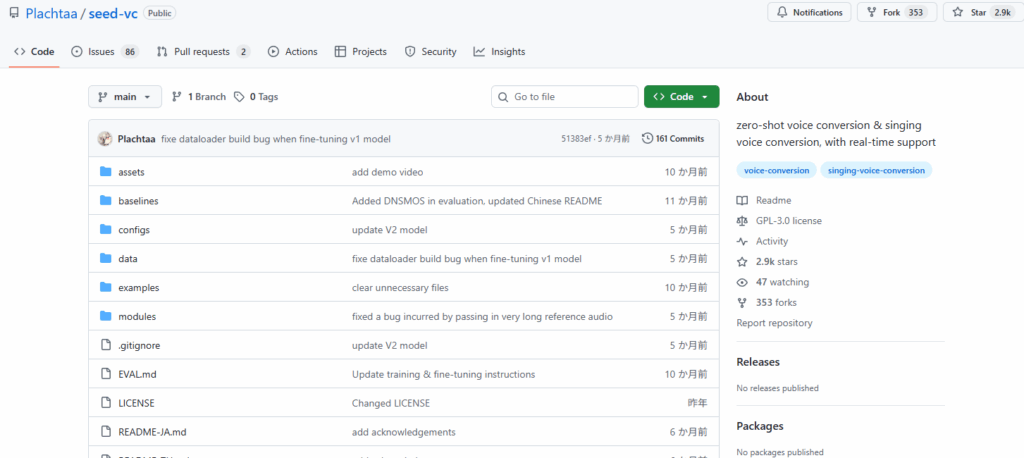Open the latest commit message link
This screenshot has height=458, width=1024.
click(x=276, y=139)
